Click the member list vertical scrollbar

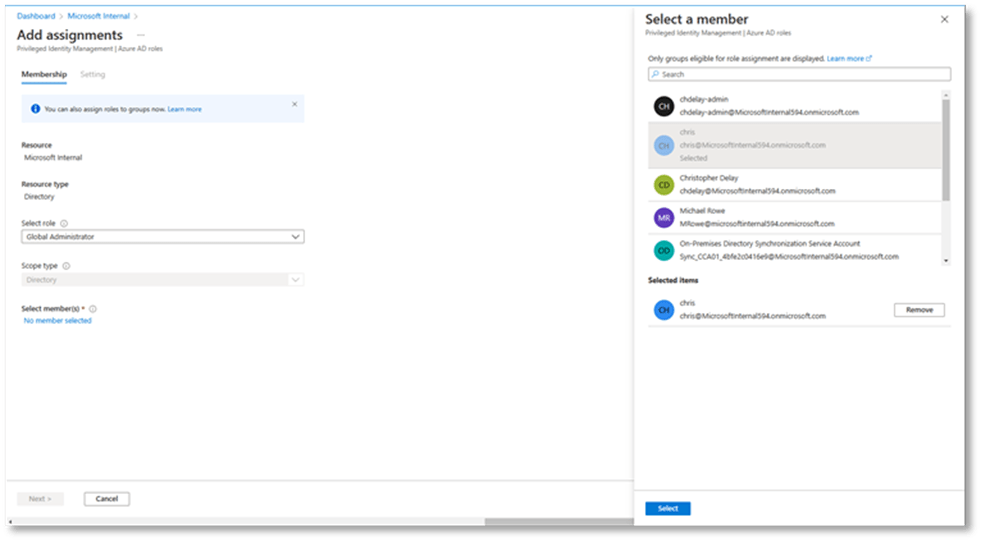click(x=946, y=150)
